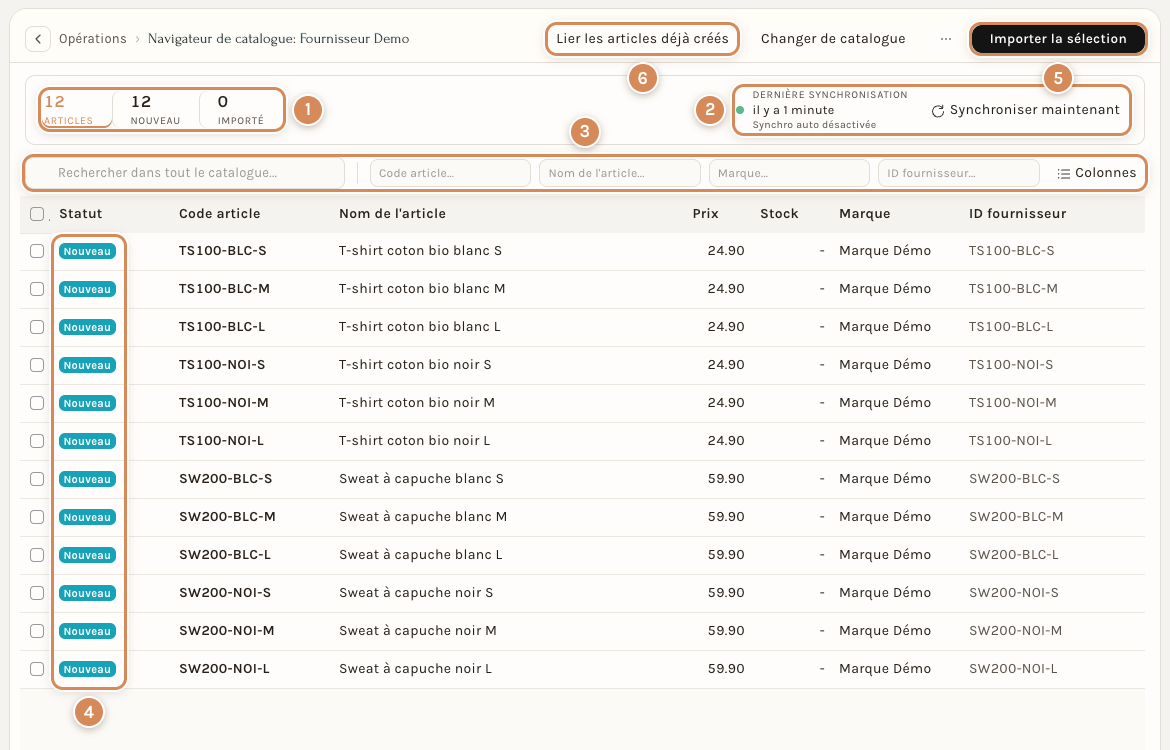The height and width of the screenshot is (750, 1170).
Task: Click the Nom de l'article filter field
Action: 619,173
